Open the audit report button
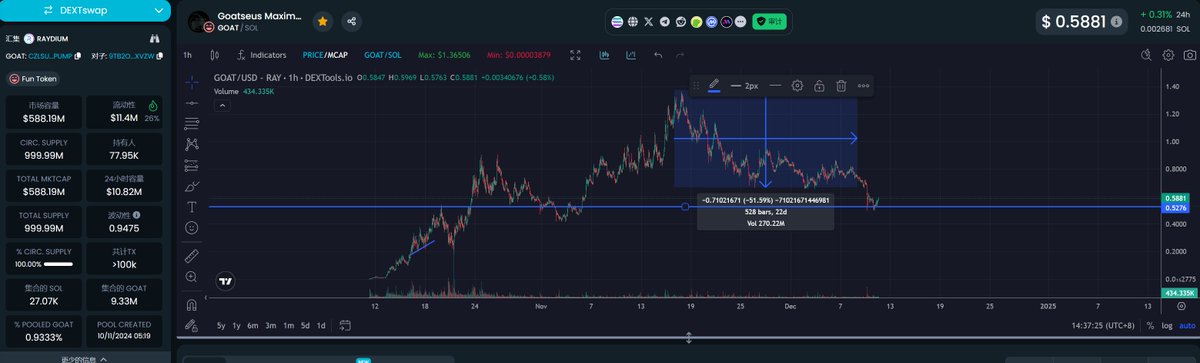This screenshot has width=1200, height=363. [768, 21]
